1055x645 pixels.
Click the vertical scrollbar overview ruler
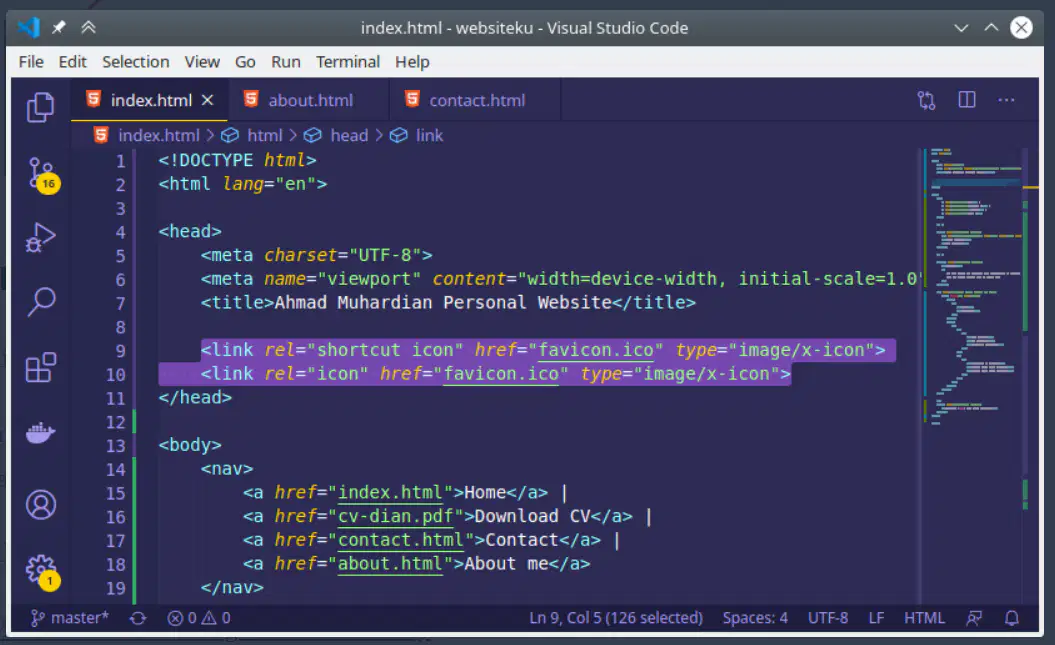1025,375
